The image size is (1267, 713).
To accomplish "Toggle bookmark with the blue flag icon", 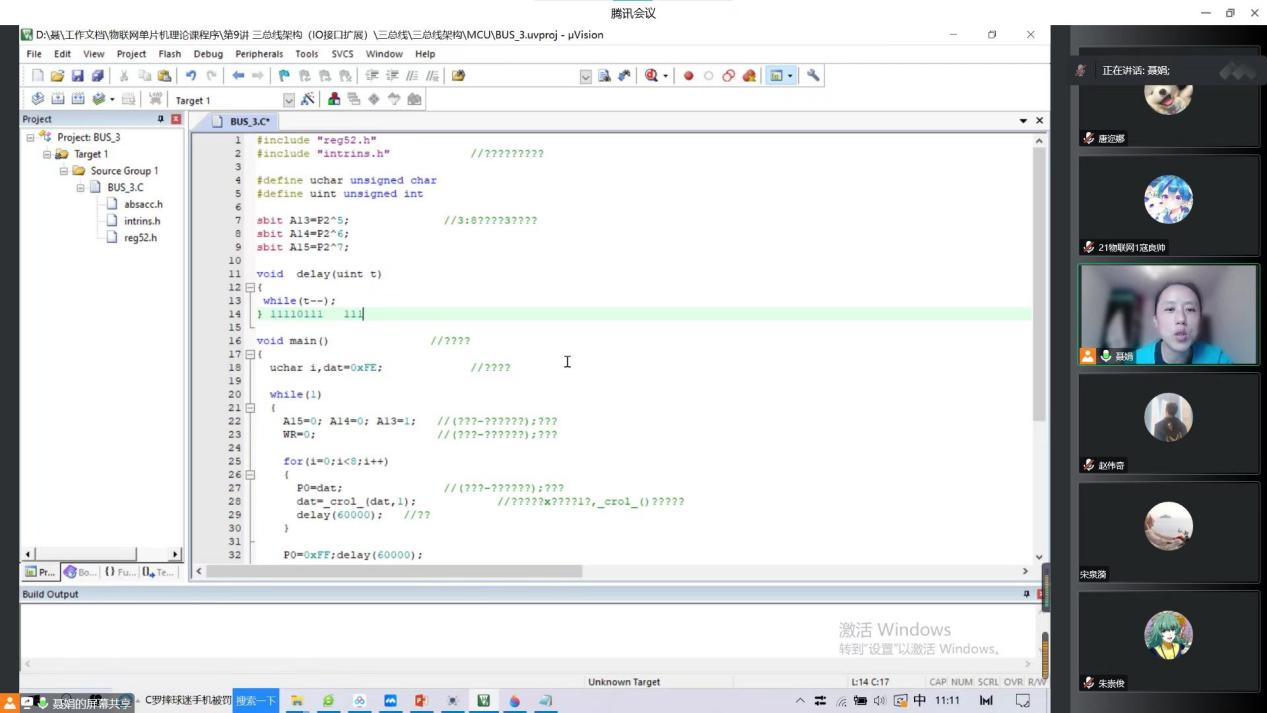I will [285, 76].
